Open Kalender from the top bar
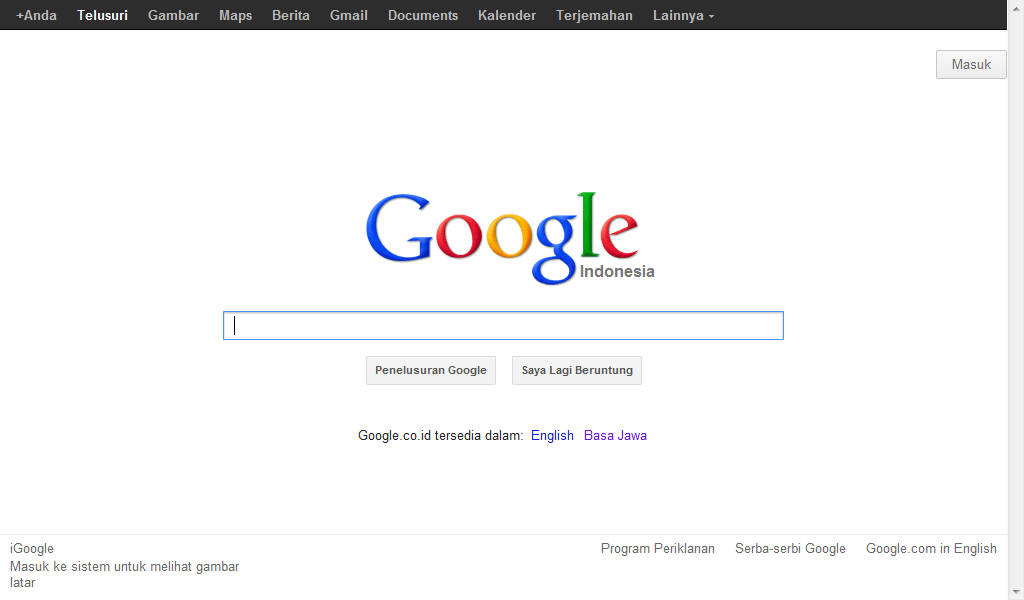Screen dimensions: 1024x600 (x=507, y=15)
